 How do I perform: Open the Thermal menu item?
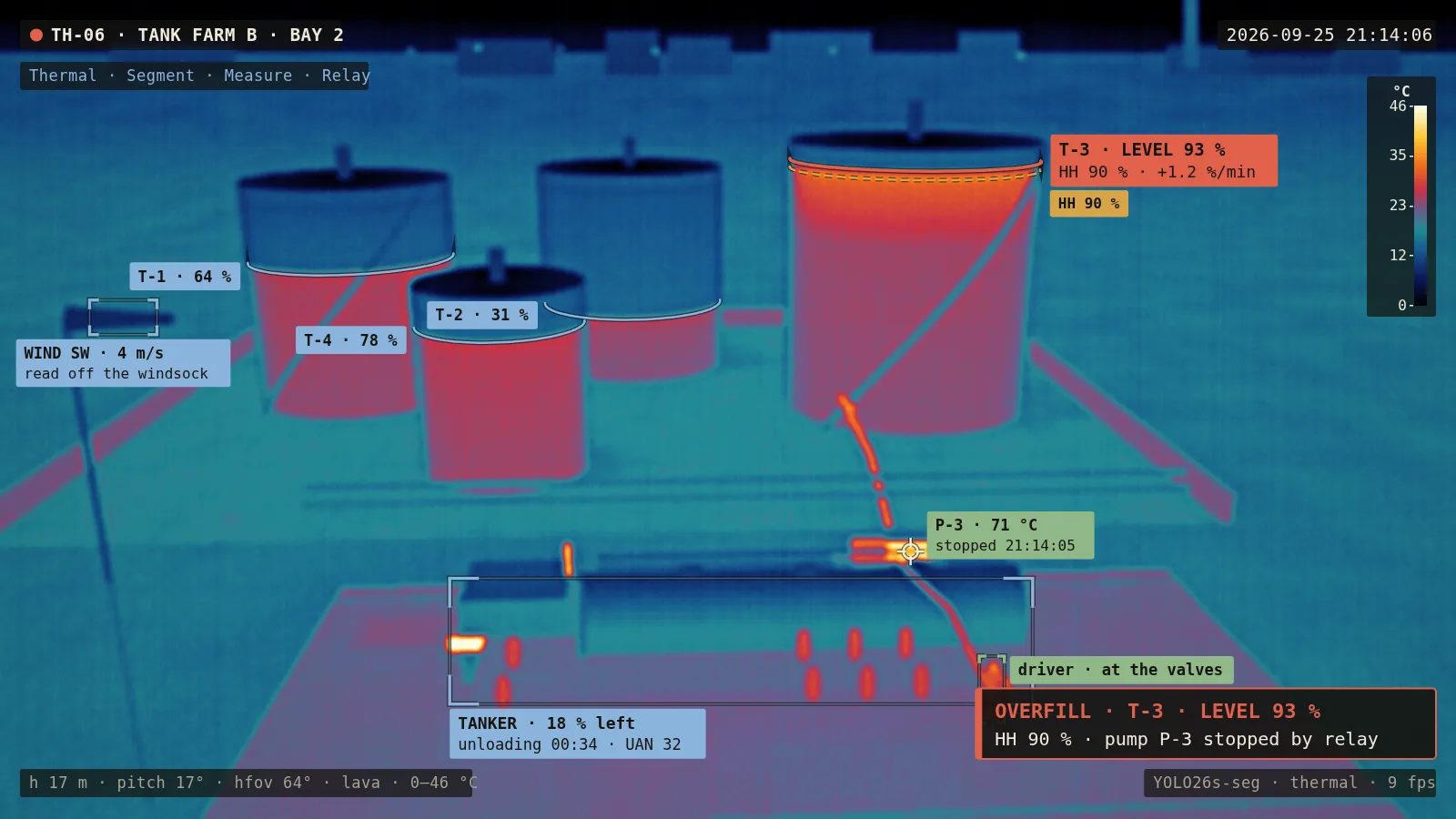[62, 76]
